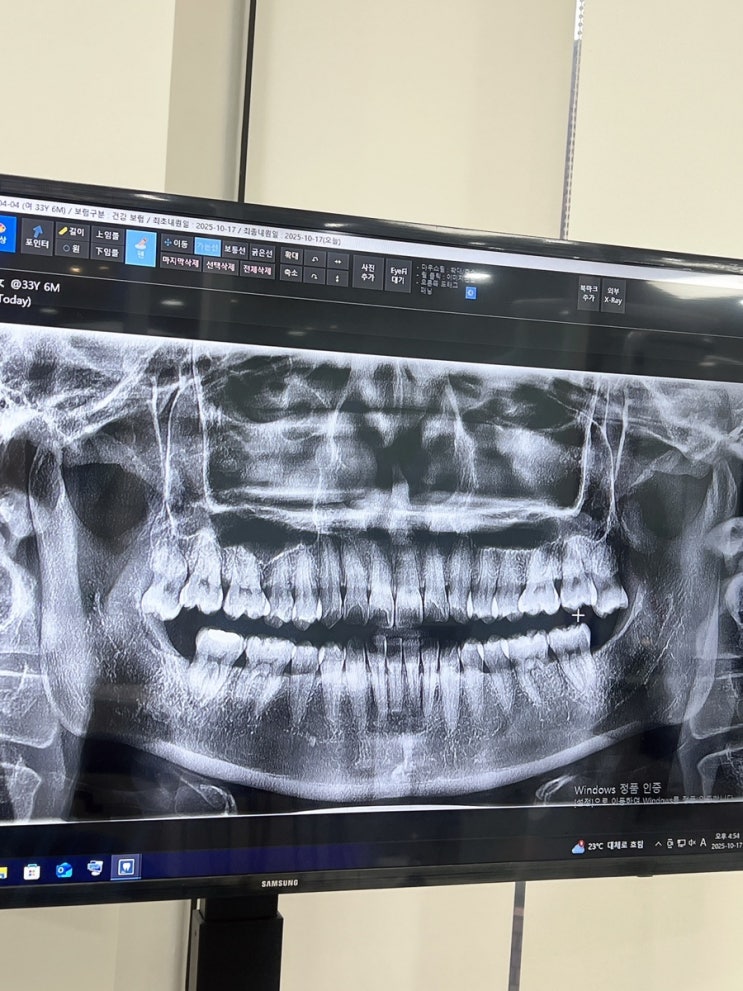Select the 포인터 pointer arrow tool

tap(37, 237)
